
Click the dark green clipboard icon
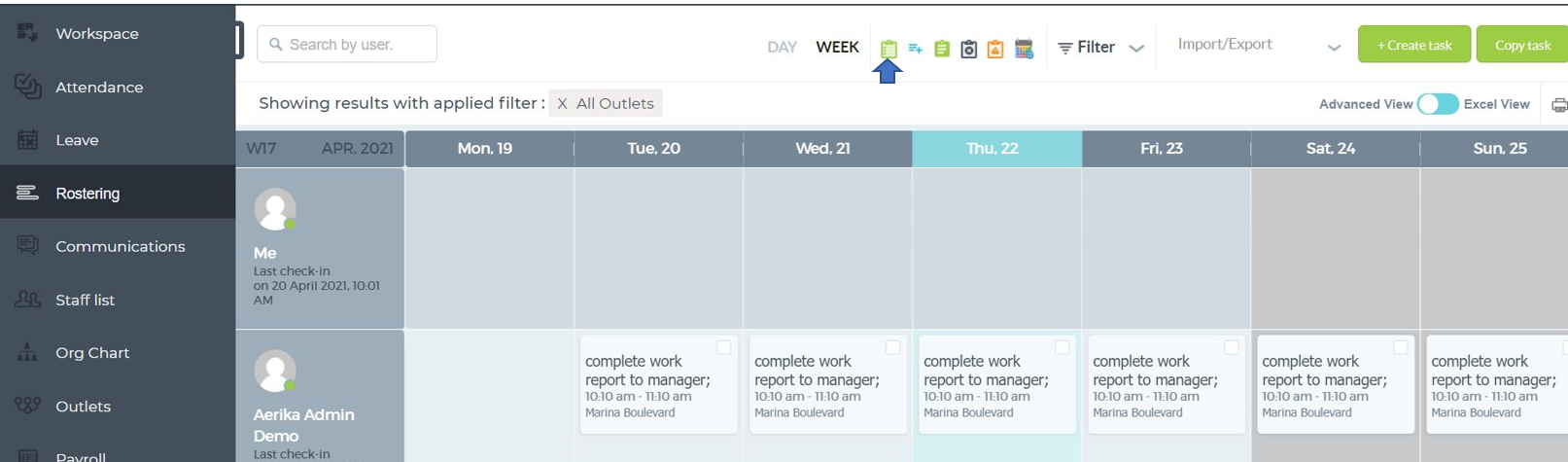(942, 48)
